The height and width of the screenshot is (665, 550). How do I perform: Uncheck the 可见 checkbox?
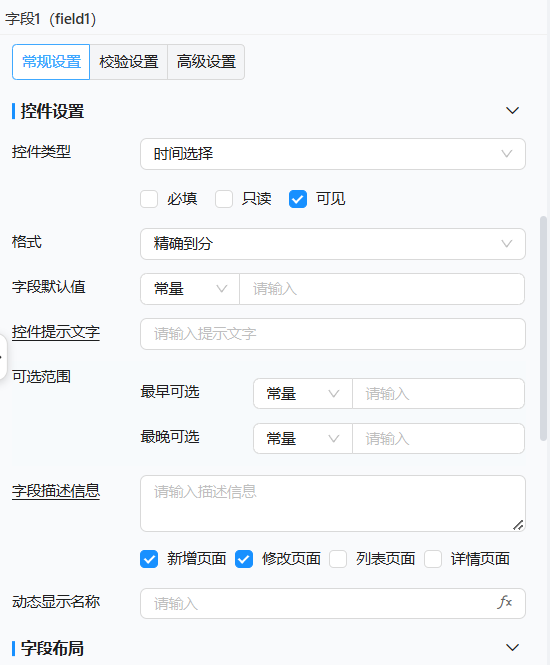tap(298, 199)
